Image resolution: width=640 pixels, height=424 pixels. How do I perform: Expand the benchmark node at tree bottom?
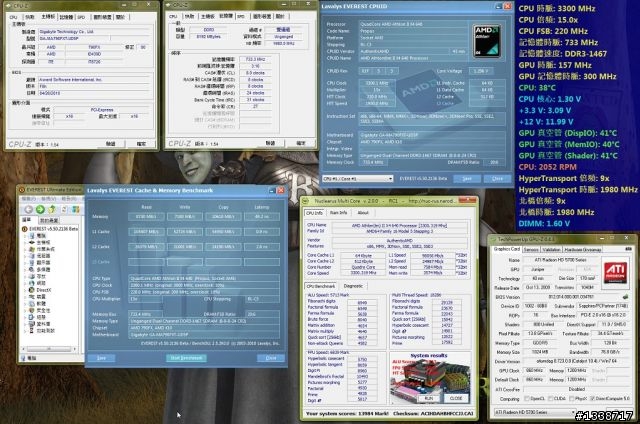click(25, 331)
